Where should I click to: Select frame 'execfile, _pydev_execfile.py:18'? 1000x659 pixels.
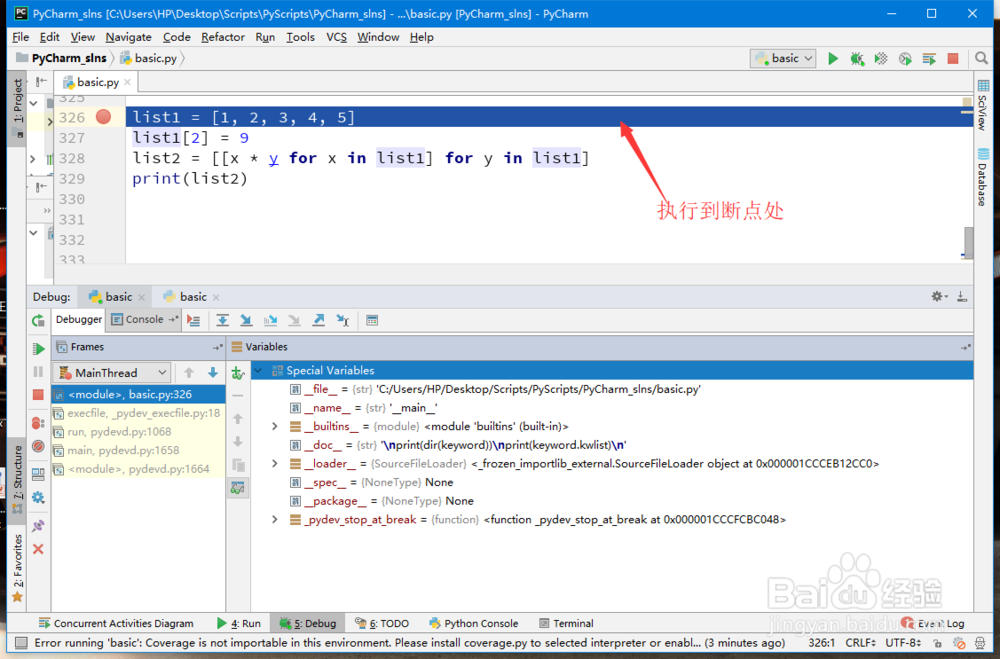coord(138,413)
